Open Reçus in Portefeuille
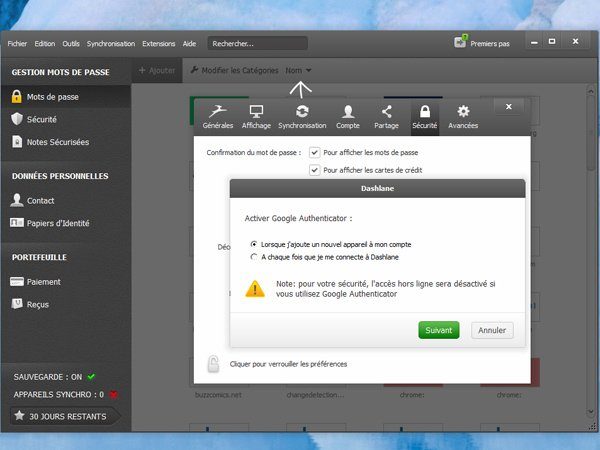Image resolution: width=600 pixels, height=450 pixels. pyautogui.click(x=66, y=305)
